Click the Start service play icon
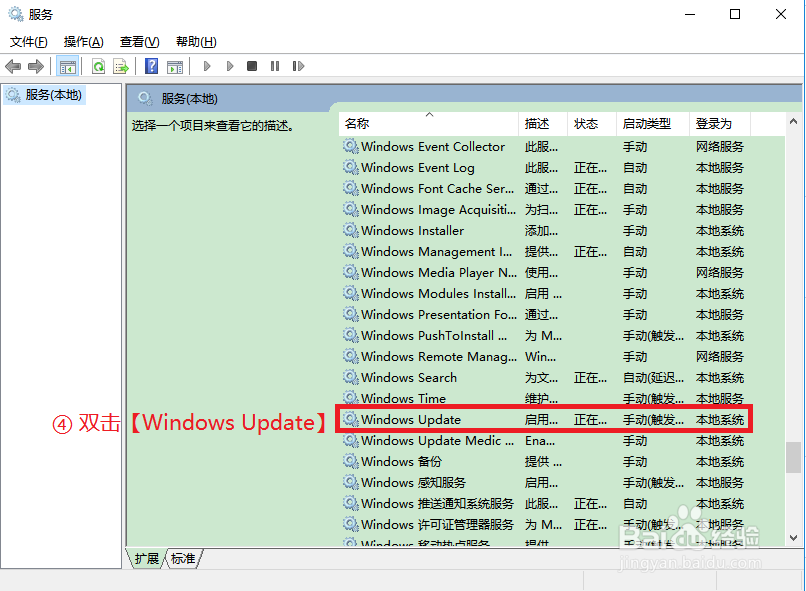Viewport: 806px width, 591px height. pyautogui.click(x=207, y=66)
